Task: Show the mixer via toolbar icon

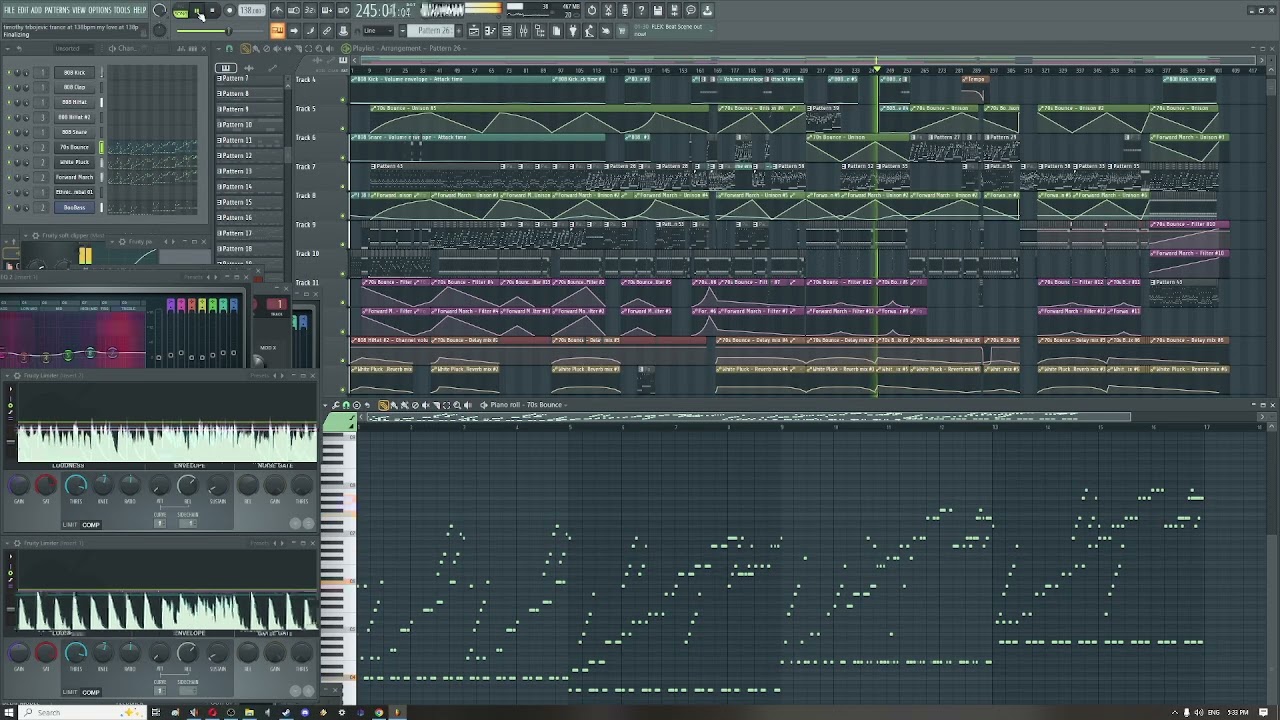Action: 523,31
